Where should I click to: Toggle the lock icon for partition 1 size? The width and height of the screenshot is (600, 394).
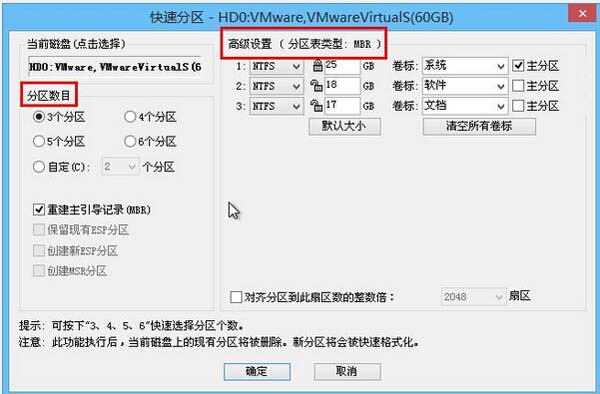[317, 66]
